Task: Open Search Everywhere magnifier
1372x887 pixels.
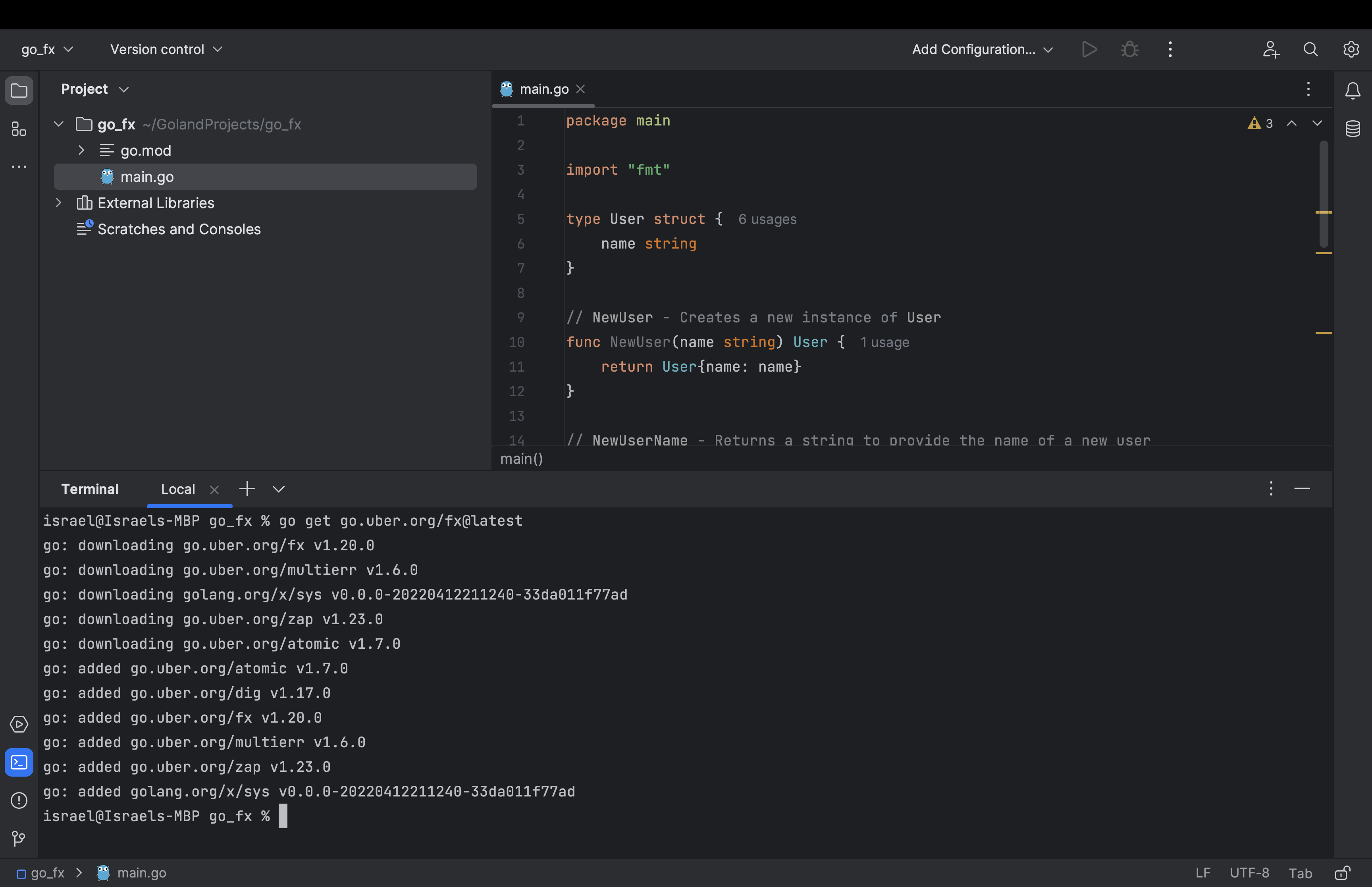Action: tap(1310, 49)
